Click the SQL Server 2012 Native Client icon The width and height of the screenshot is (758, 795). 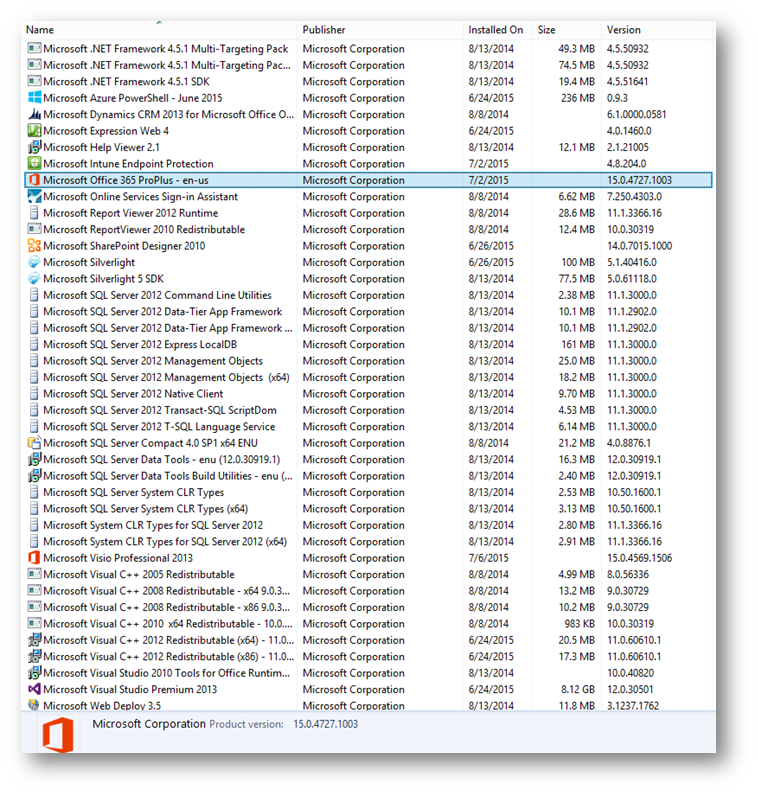coord(34,393)
